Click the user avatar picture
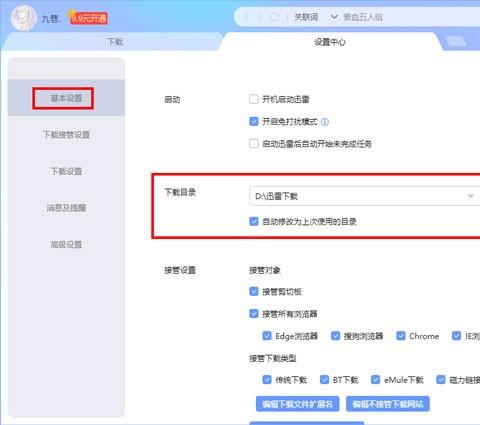Image resolution: width=480 pixels, height=425 pixels. tap(23, 17)
